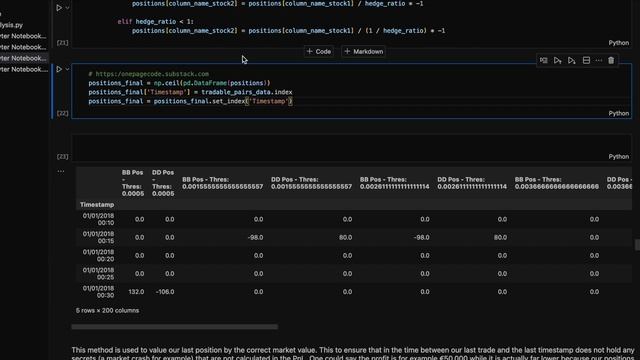Screen dimensions: 640x360
Task: Execute Cell and Below from toolbar
Action: click(x=572, y=60)
